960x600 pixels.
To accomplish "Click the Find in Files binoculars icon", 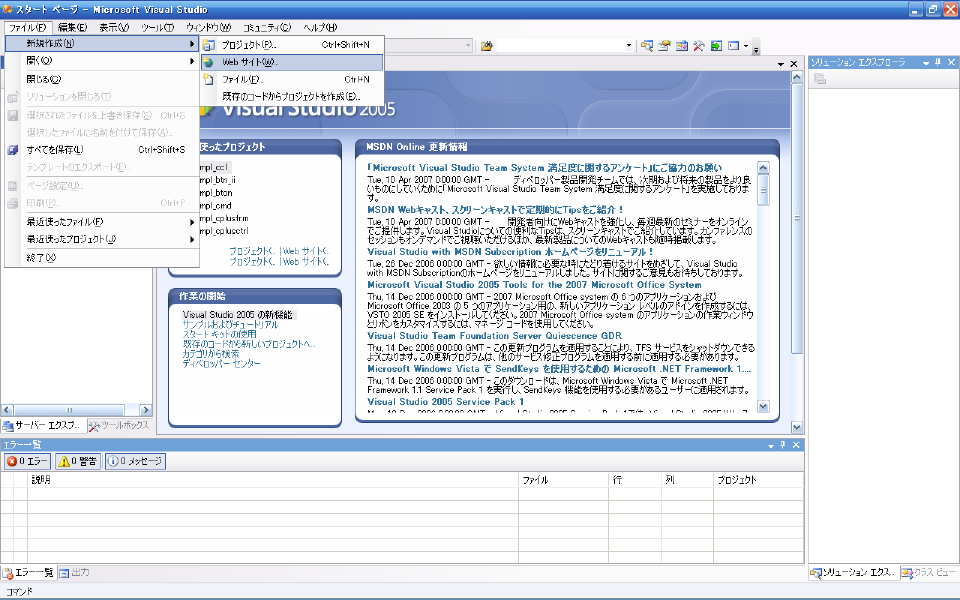I will coord(487,46).
